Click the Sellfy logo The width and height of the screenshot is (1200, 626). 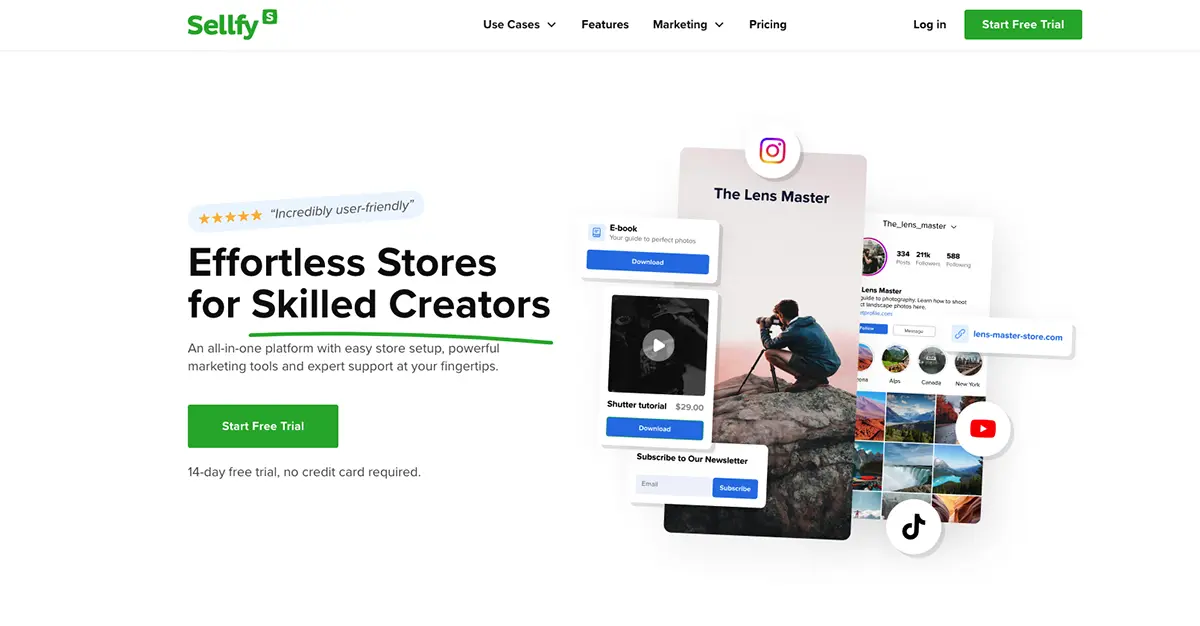232,23
